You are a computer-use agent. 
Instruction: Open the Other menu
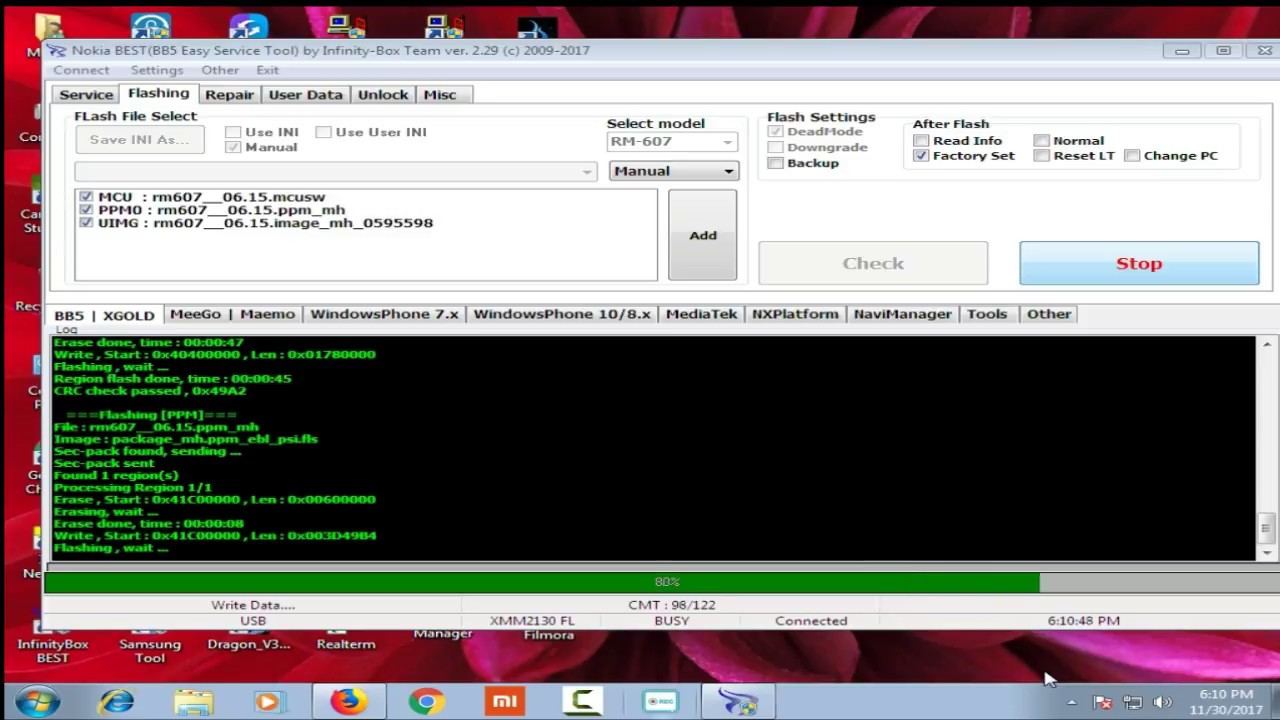[x=220, y=70]
